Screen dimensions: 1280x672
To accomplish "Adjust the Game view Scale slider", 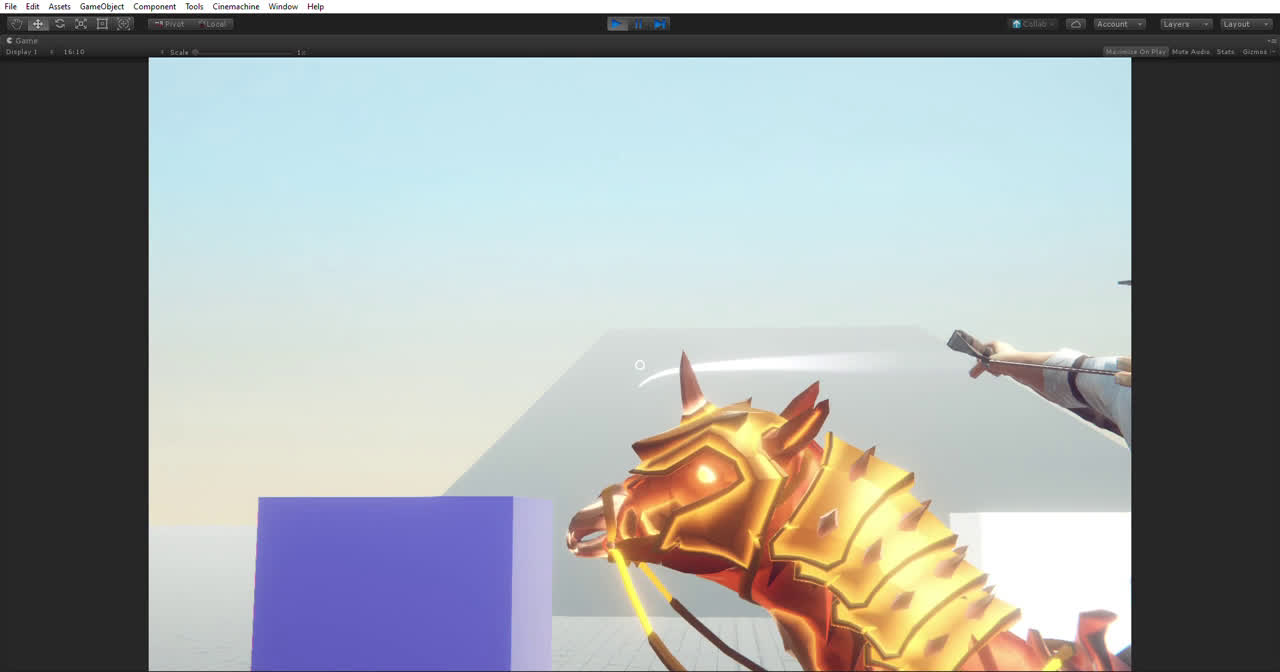I will click(x=196, y=52).
